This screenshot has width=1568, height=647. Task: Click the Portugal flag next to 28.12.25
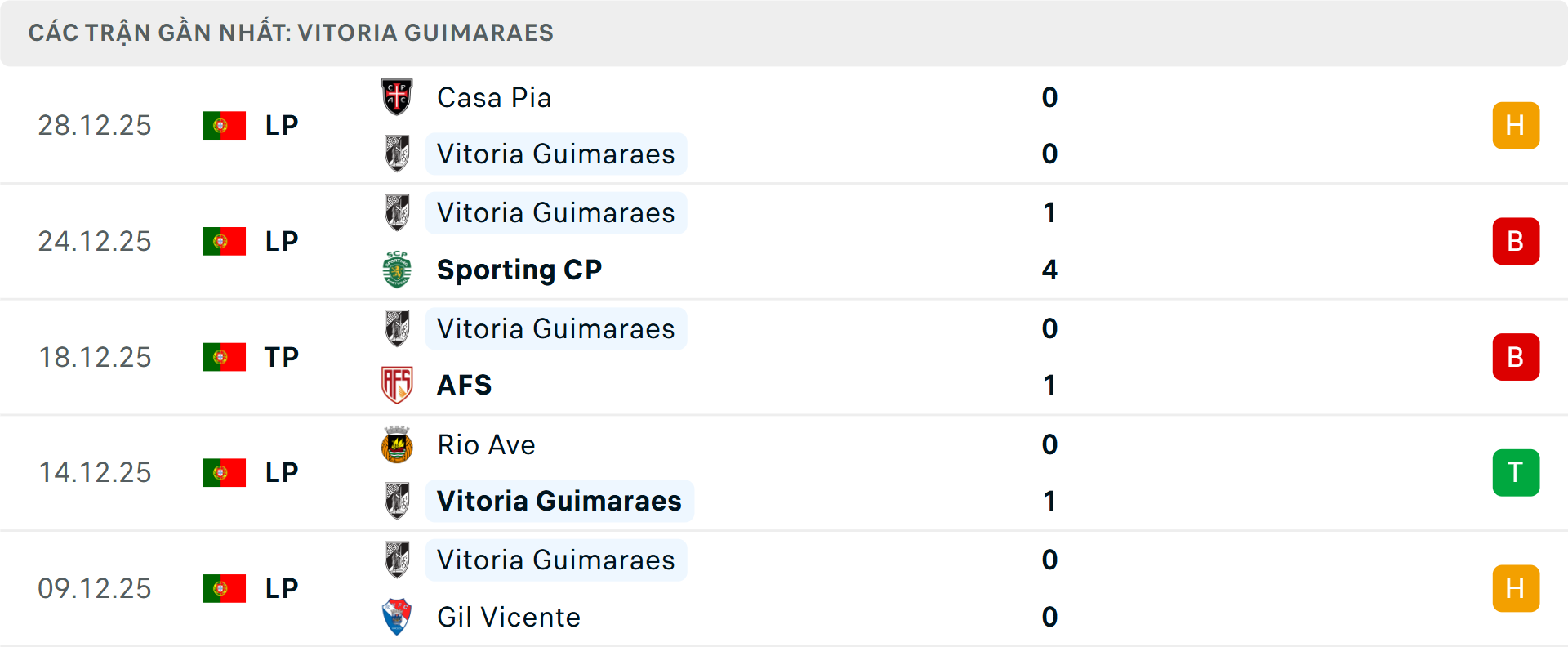pos(224,125)
